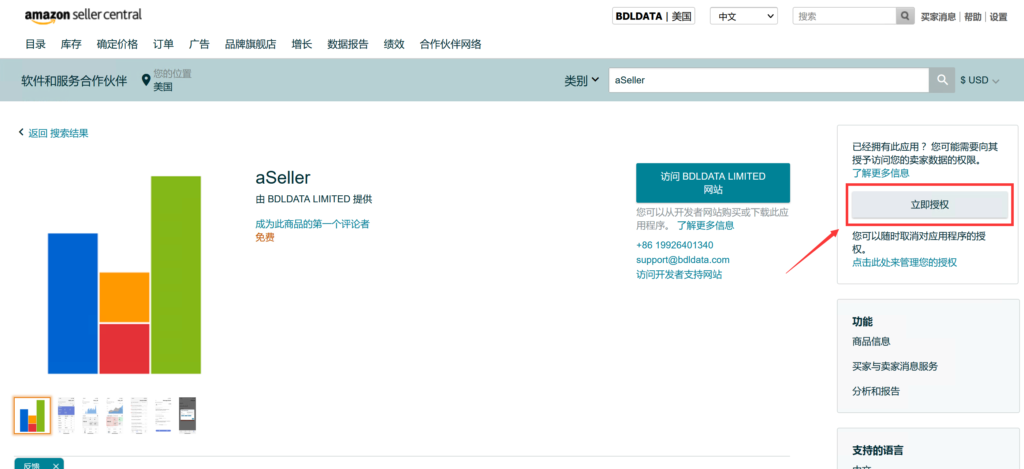Image resolution: width=1024 pixels, height=469 pixels.
Task: Open the 数据报告 menu
Action: click(348, 44)
